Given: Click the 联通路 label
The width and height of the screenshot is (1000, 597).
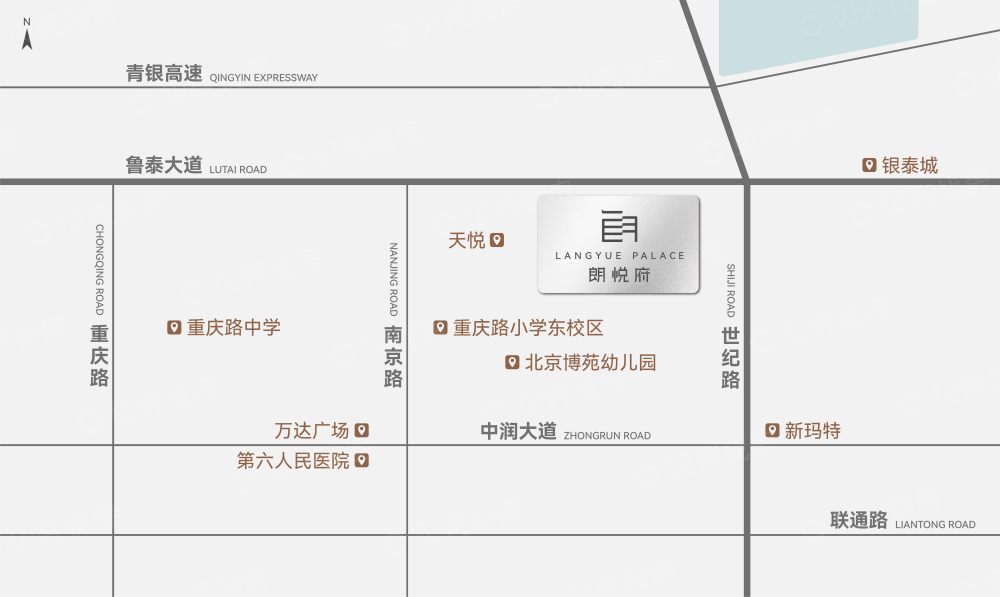Looking at the screenshot, I should coord(859,520).
